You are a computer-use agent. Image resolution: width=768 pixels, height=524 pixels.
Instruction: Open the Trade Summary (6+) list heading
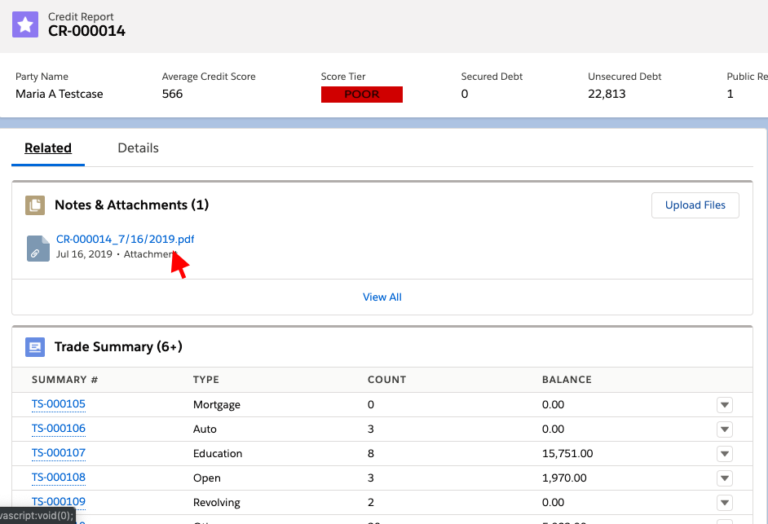tap(118, 347)
